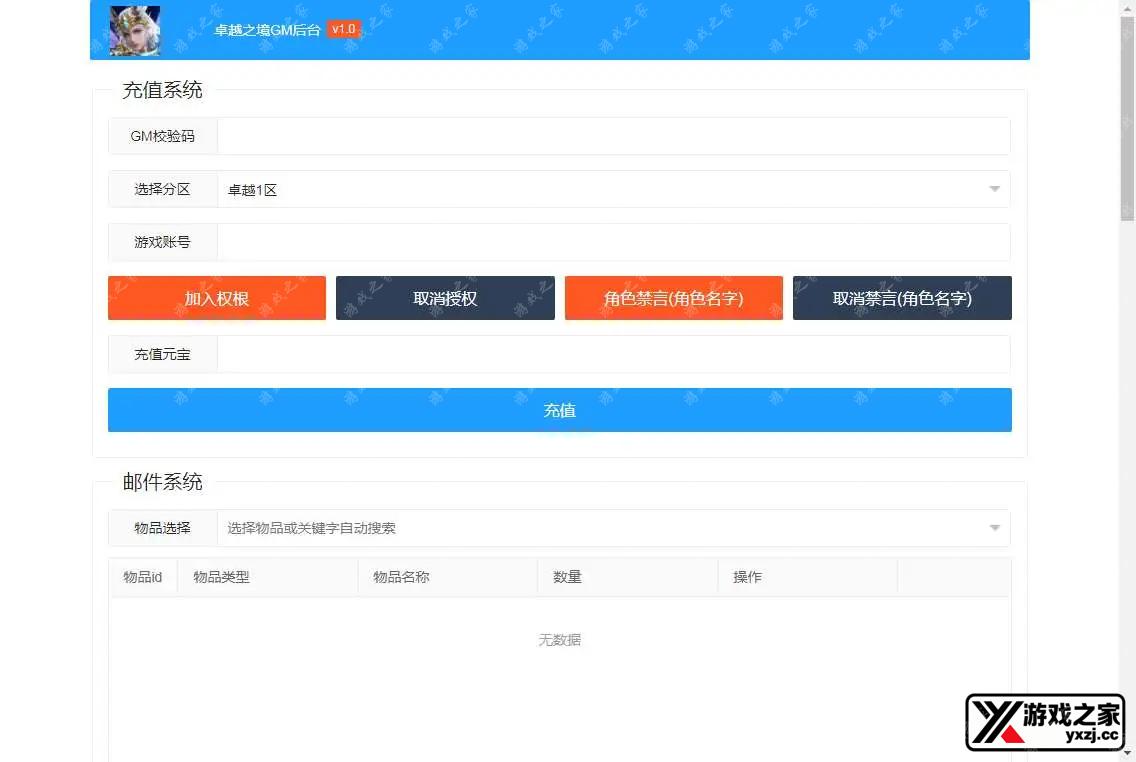Click the yxzj.cc site logo watermark
1136x762 pixels.
[x=1045, y=722]
